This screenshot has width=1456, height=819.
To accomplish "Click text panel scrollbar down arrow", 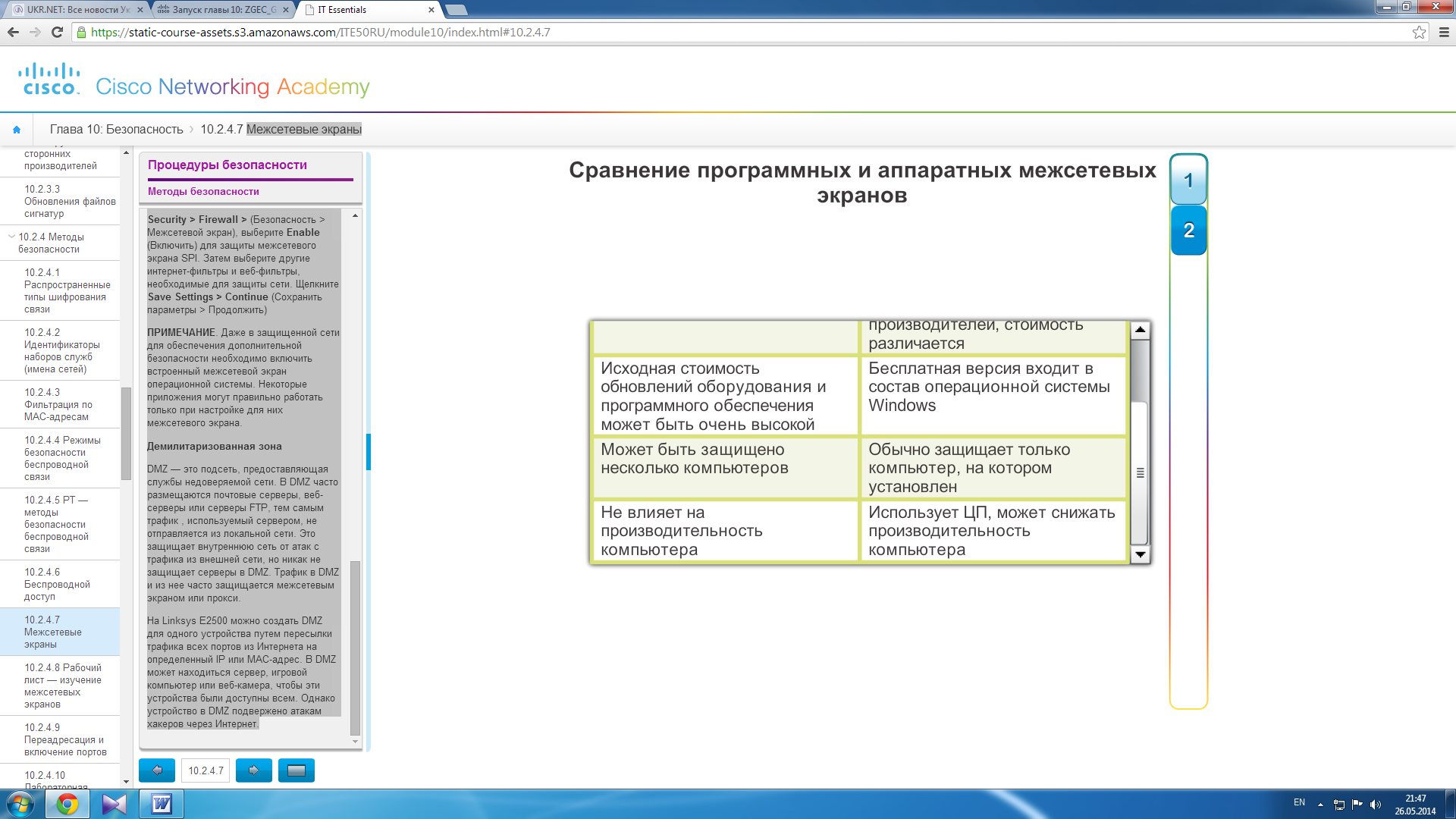I will click(355, 742).
